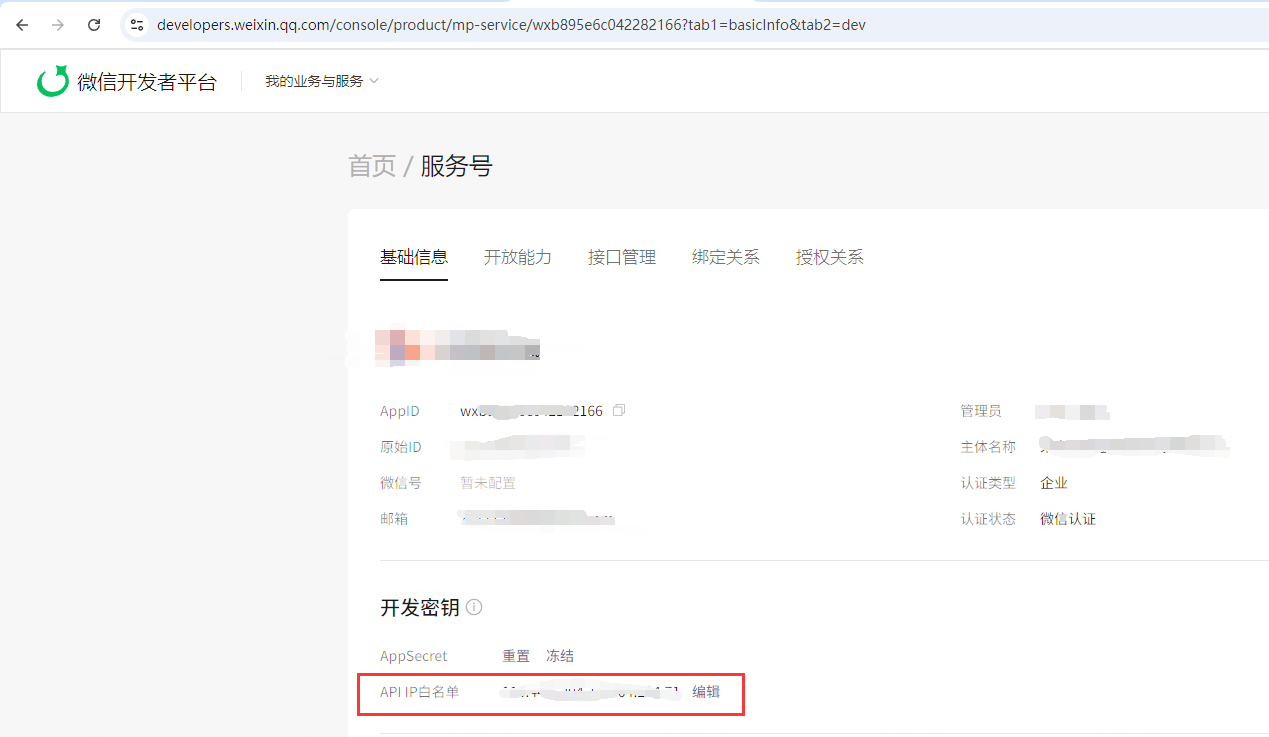Viewport: 1269px width, 737px height.
Task: Click the 主体名称 label
Action: pyautogui.click(x=988, y=447)
